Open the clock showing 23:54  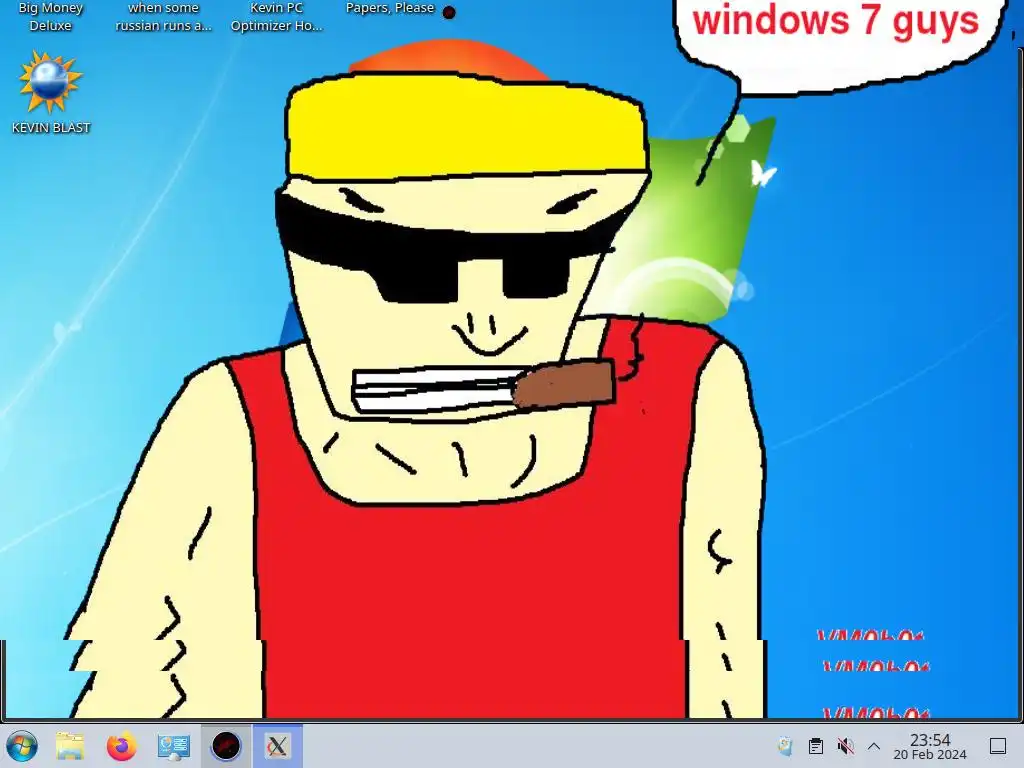[930, 746]
